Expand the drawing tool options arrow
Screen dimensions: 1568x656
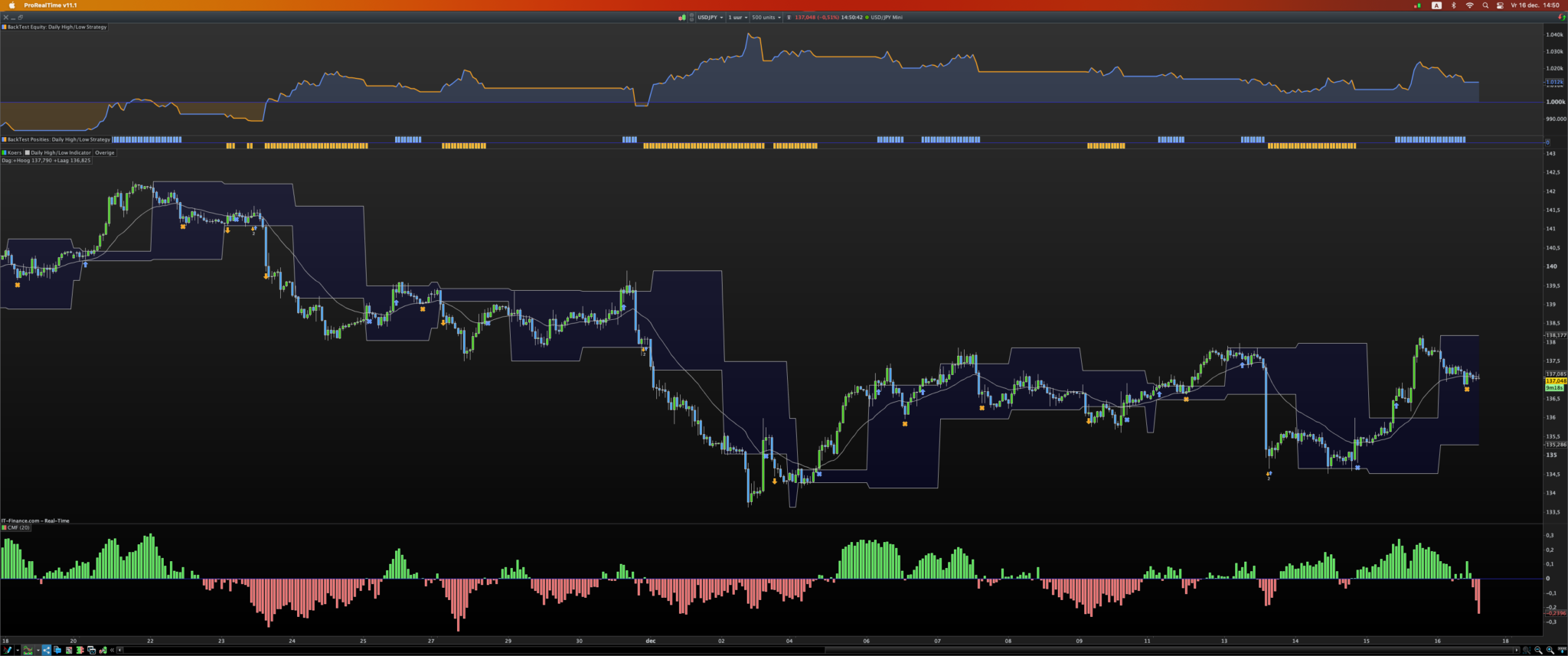[18, 650]
